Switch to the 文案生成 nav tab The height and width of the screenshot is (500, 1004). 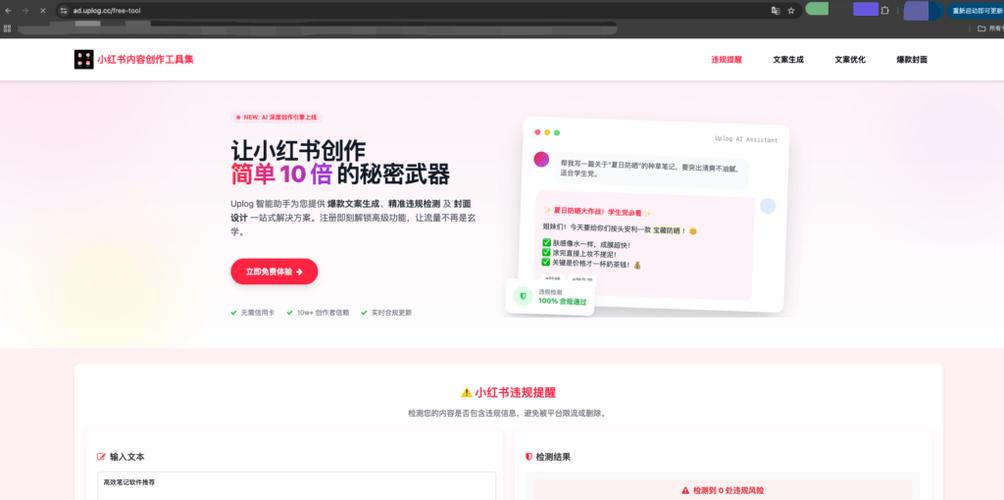click(788, 60)
